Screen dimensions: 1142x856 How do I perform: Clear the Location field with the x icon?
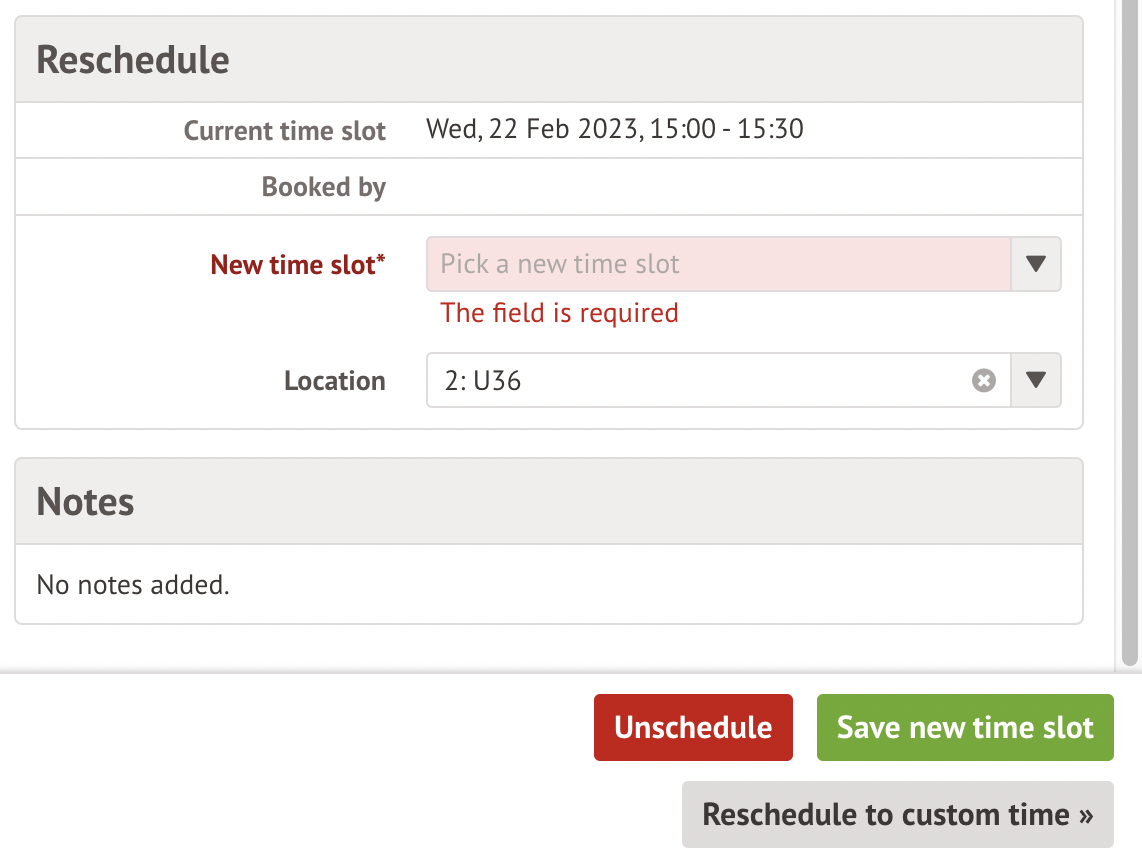pos(984,381)
